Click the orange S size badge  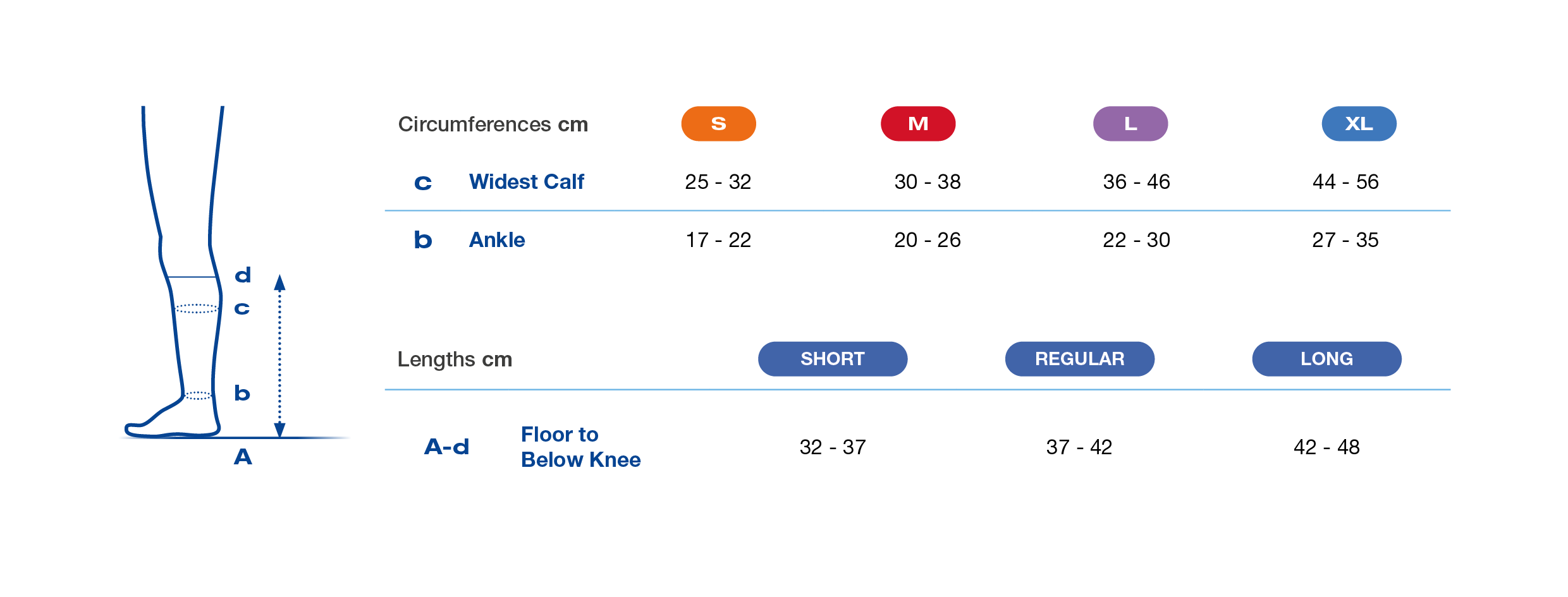tap(718, 124)
